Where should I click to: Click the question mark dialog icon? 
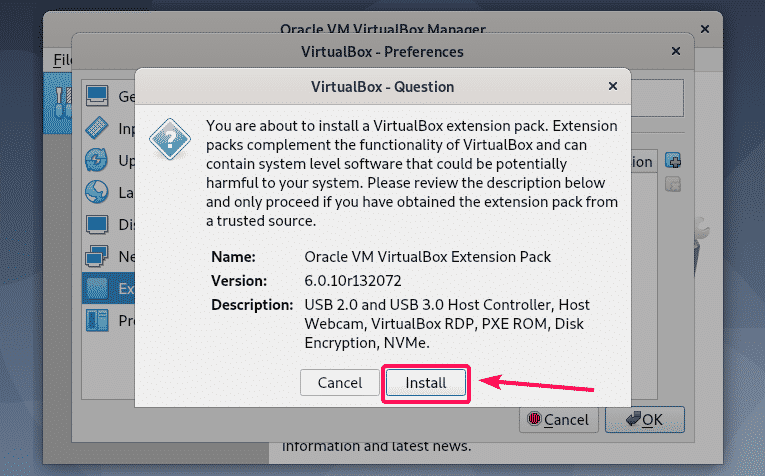[x=169, y=137]
